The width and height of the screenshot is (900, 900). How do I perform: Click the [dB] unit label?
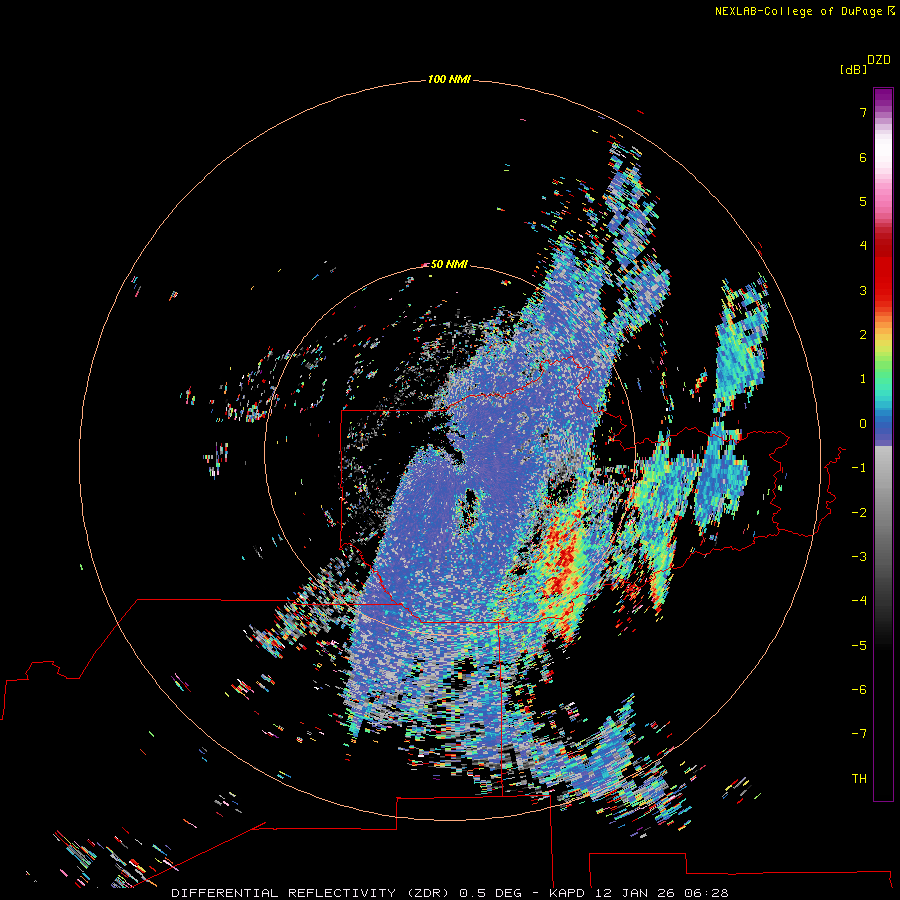tap(853, 70)
